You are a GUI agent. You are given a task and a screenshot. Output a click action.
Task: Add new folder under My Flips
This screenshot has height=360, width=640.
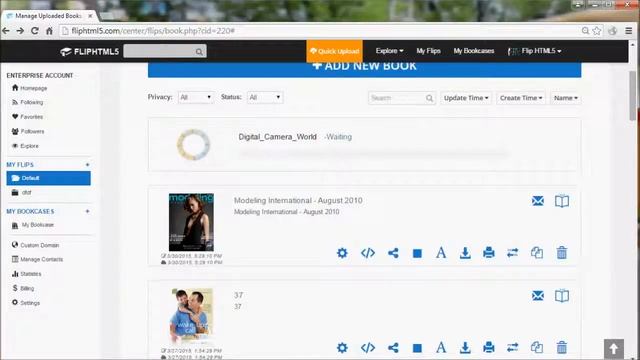87,164
